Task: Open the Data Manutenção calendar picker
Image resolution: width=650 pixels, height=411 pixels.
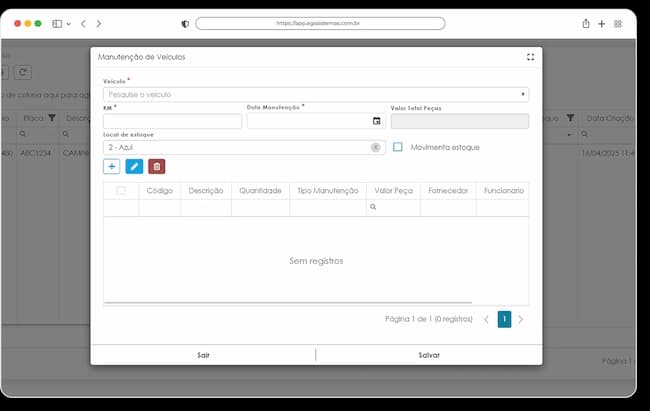Action: pyautogui.click(x=376, y=121)
